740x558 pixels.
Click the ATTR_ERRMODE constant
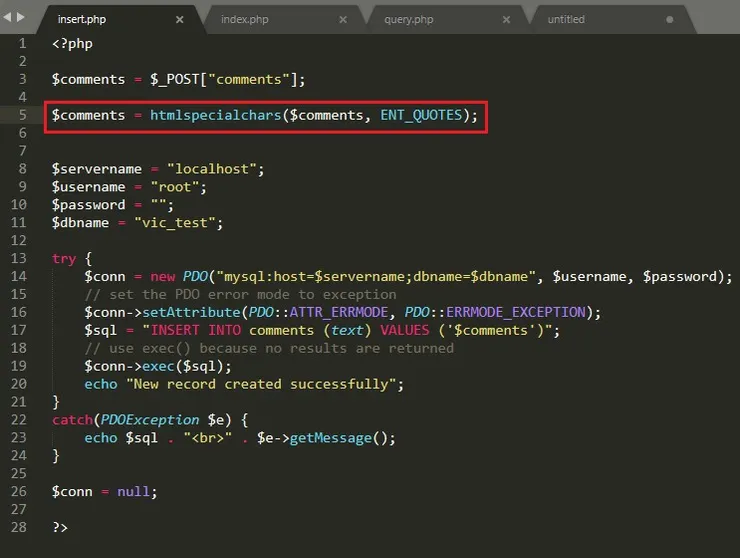coord(339,313)
